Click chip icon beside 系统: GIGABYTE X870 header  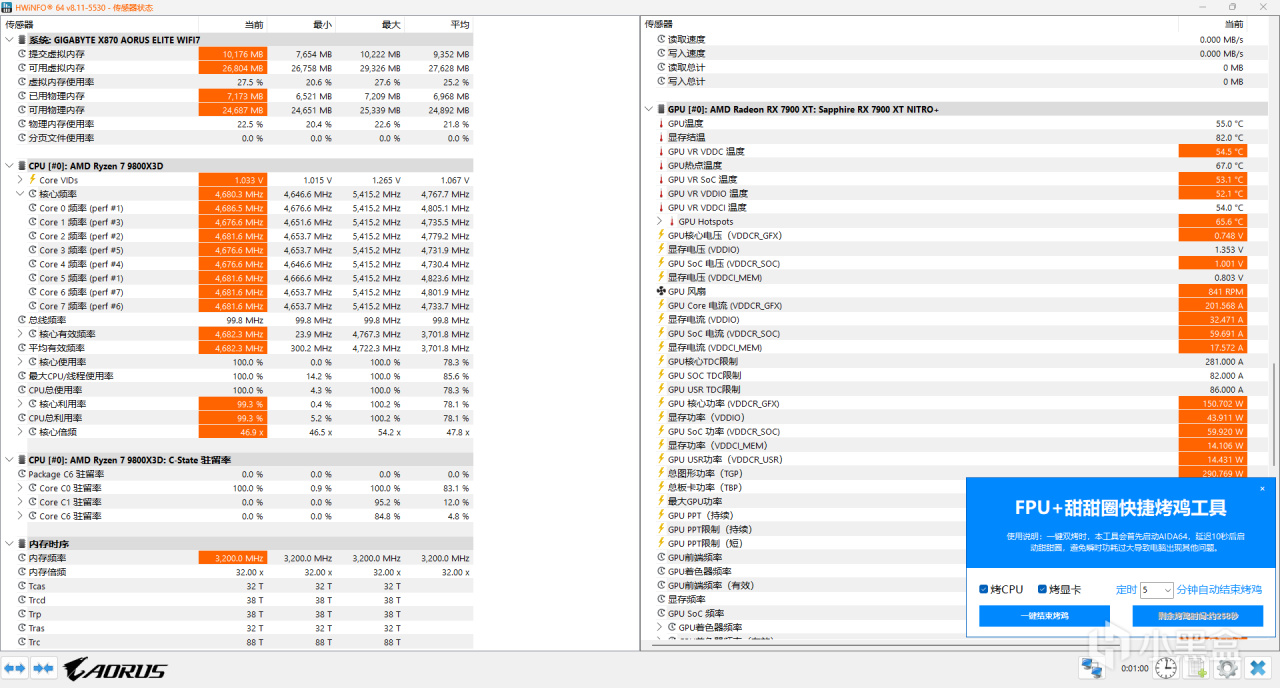(x=22, y=40)
